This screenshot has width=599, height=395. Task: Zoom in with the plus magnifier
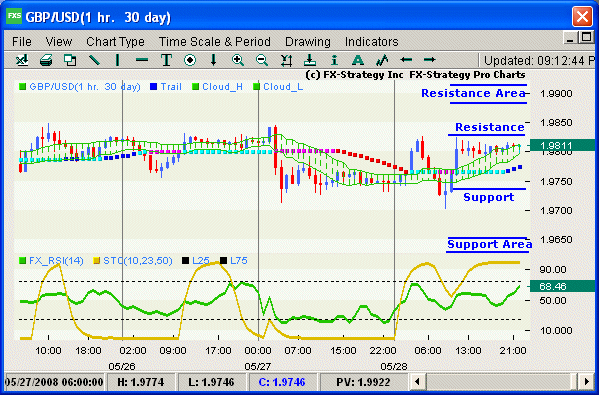(238, 60)
